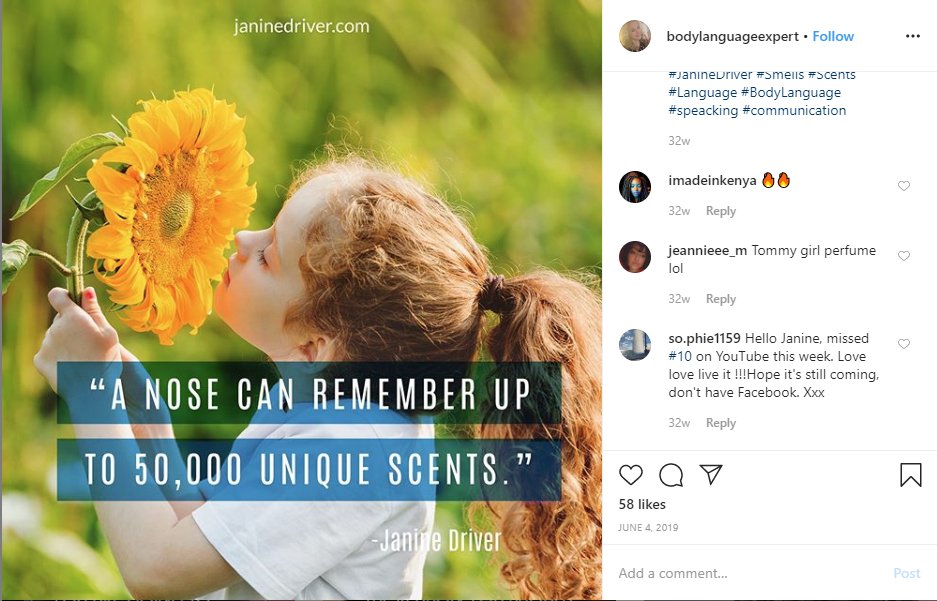Like imadeinkenya's comment
937x601 pixels.
904,186
